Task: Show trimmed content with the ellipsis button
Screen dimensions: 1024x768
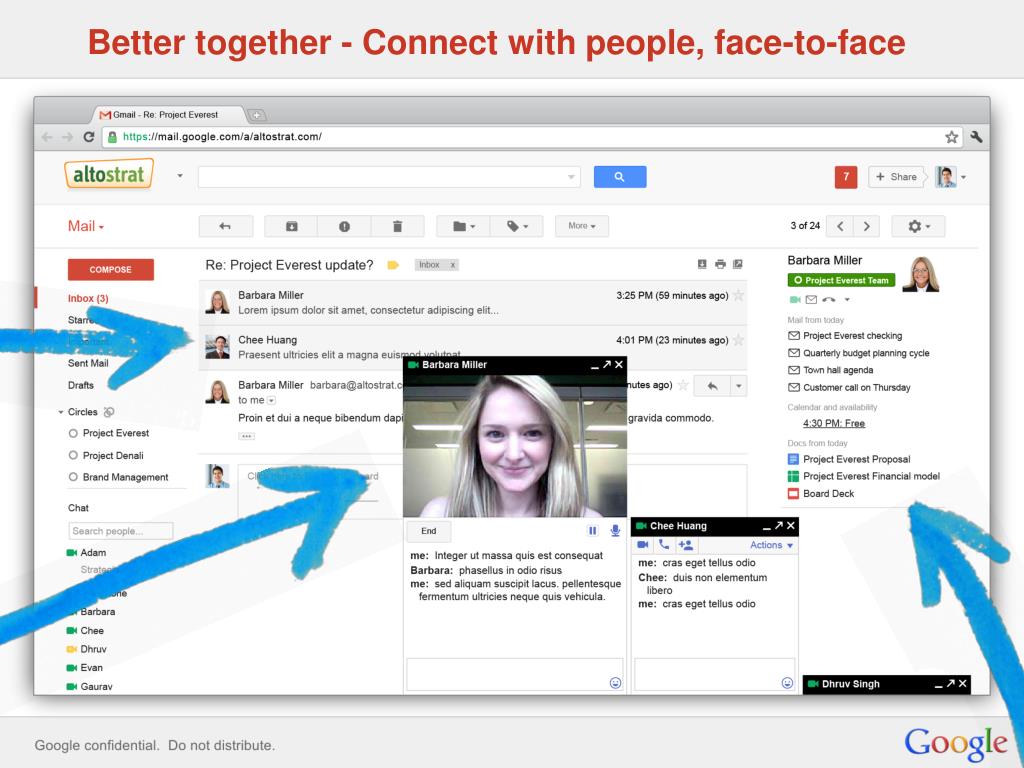Action: [x=246, y=436]
